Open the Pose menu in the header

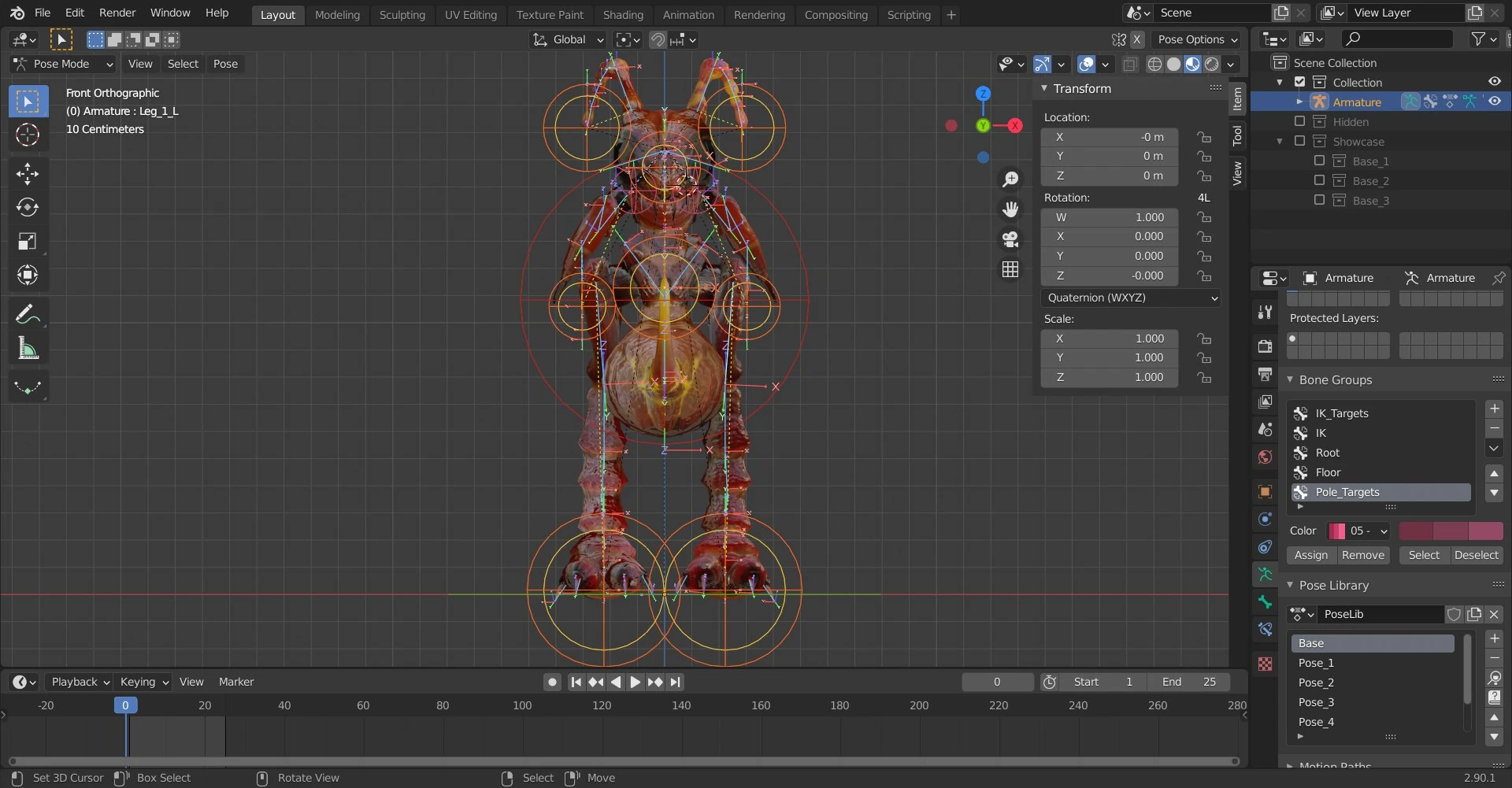click(225, 64)
